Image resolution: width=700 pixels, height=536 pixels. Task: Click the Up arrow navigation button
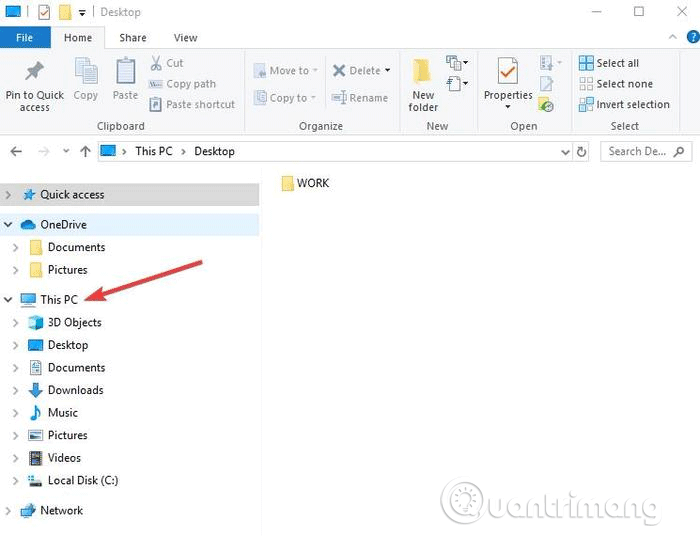(85, 151)
